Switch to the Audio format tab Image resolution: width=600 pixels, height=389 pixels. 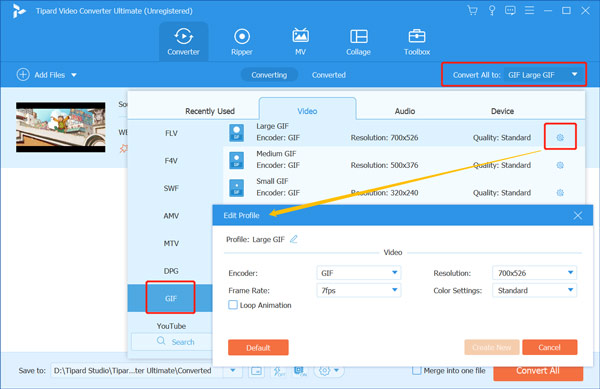tap(405, 111)
